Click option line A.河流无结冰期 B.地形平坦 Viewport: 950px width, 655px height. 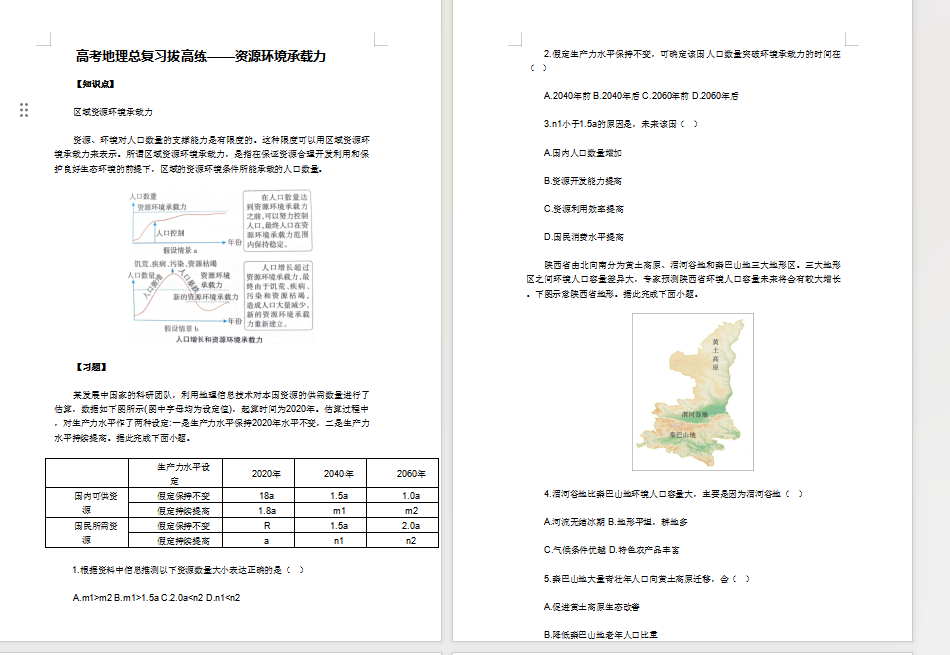(616, 522)
